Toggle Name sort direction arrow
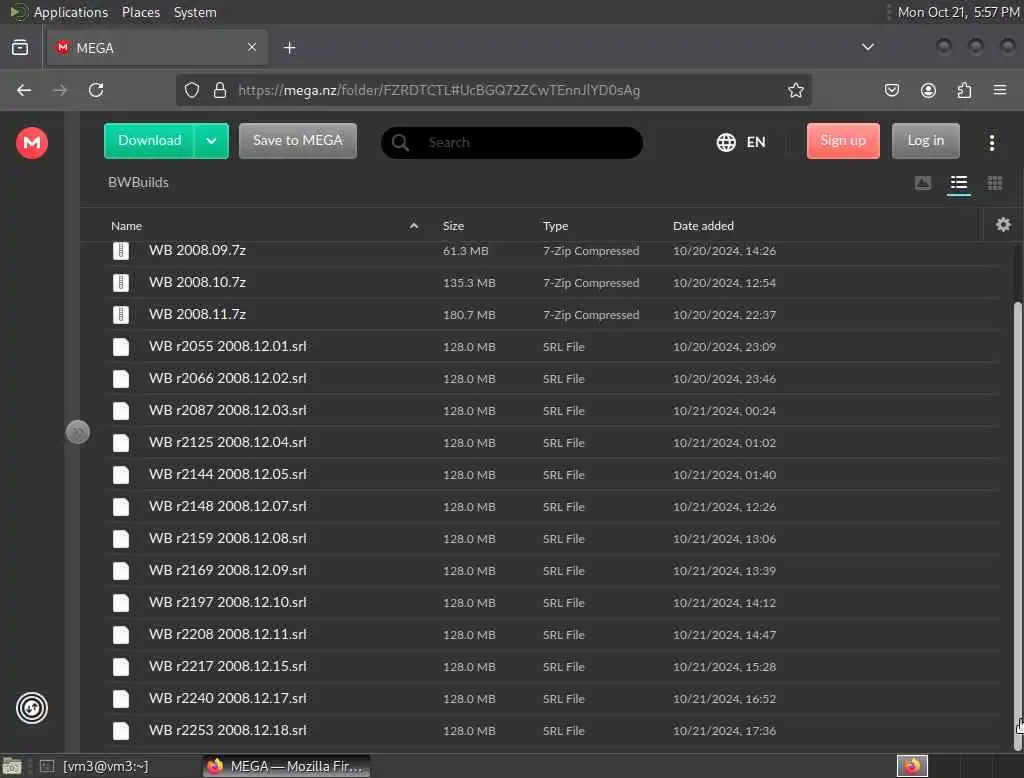The height and width of the screenshot is (778, 1024). point(413,225)
